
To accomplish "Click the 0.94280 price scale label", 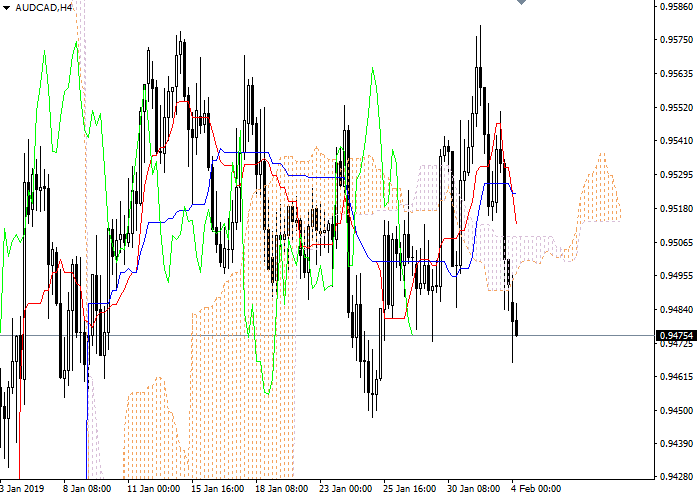I will [x=676, y=477].
